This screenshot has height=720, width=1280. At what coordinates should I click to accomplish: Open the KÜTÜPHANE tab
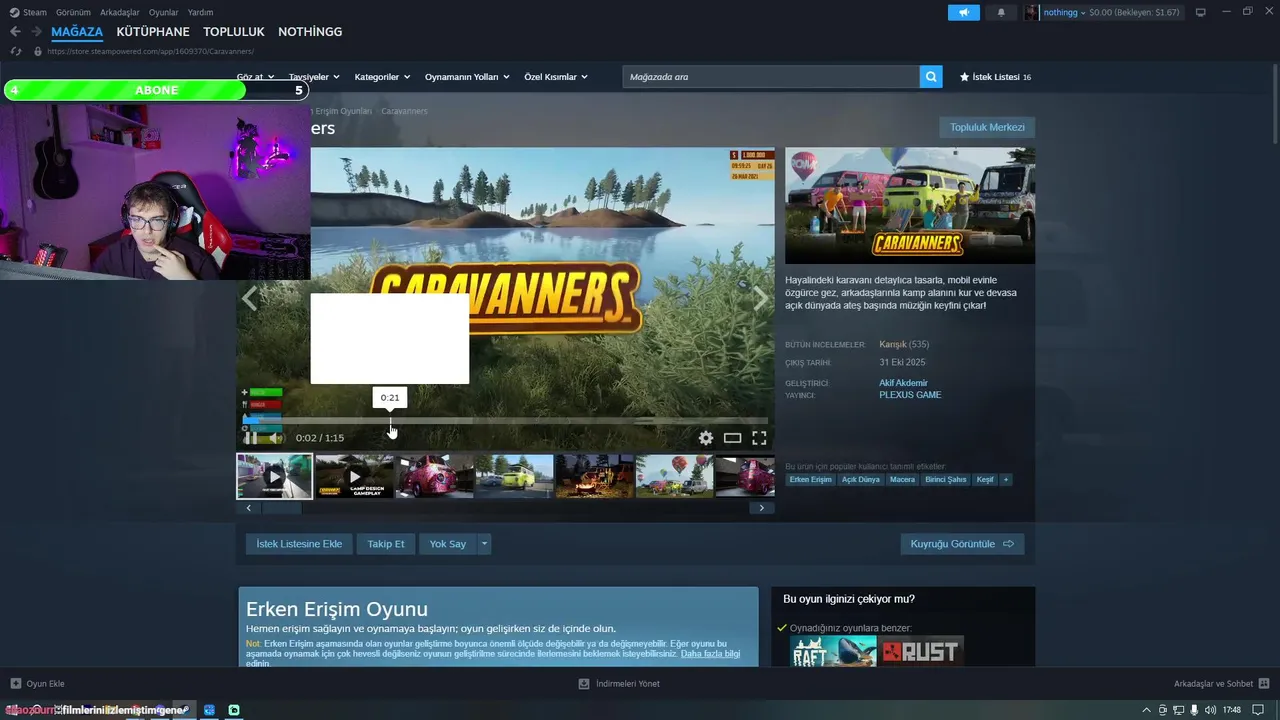click(153, 32)
